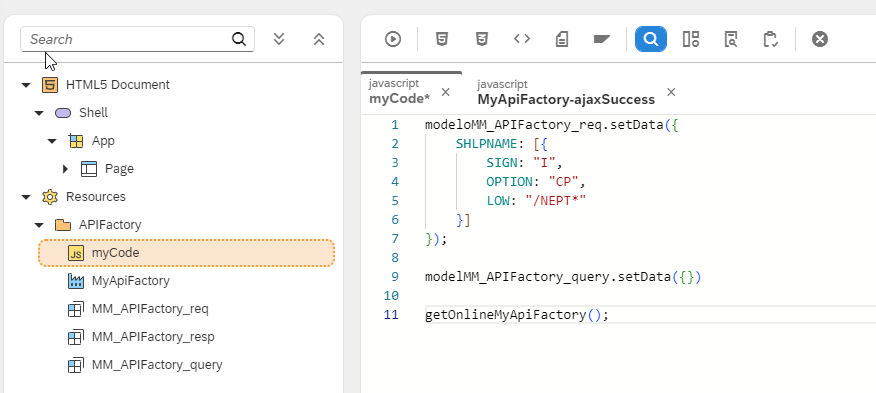Image resolution: width=876 pixels, height=393 pixels.
Task: Select the APIFactory folder item
Action: click(110, 225)
